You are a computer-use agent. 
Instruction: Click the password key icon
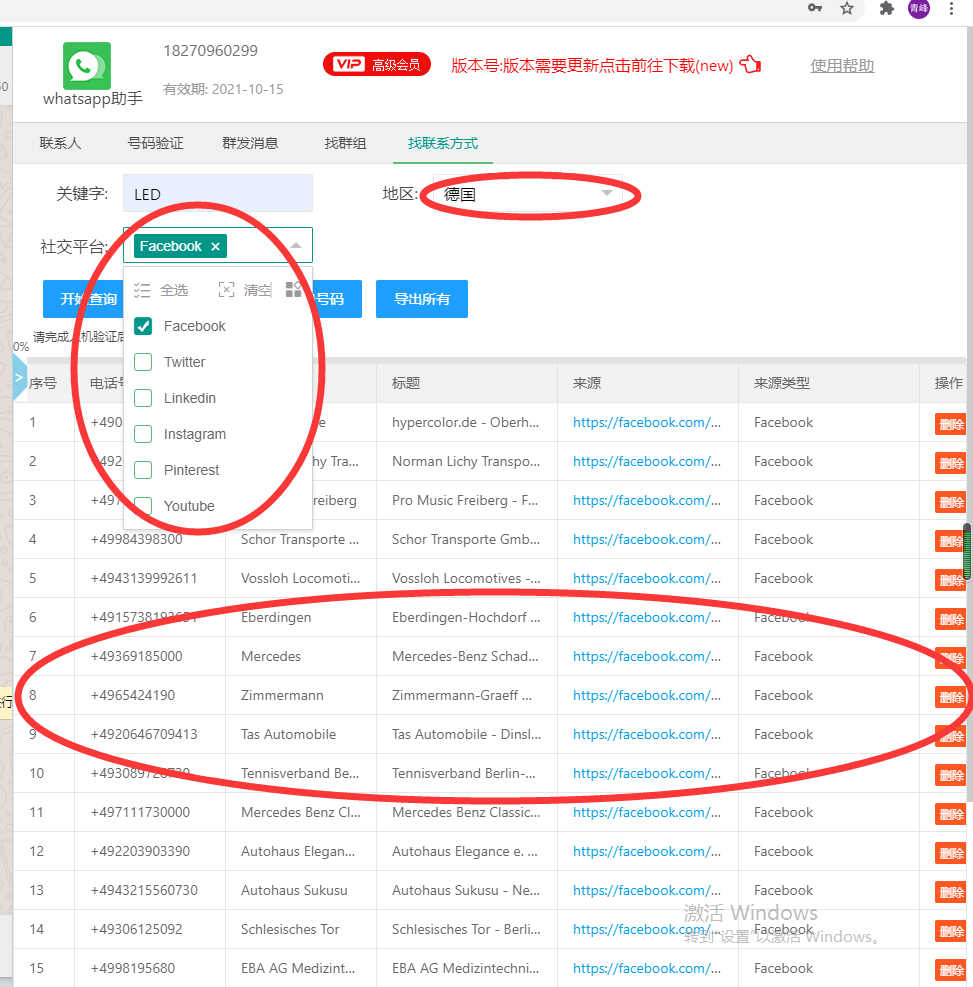pyautogui.click(x=815, y=9)
